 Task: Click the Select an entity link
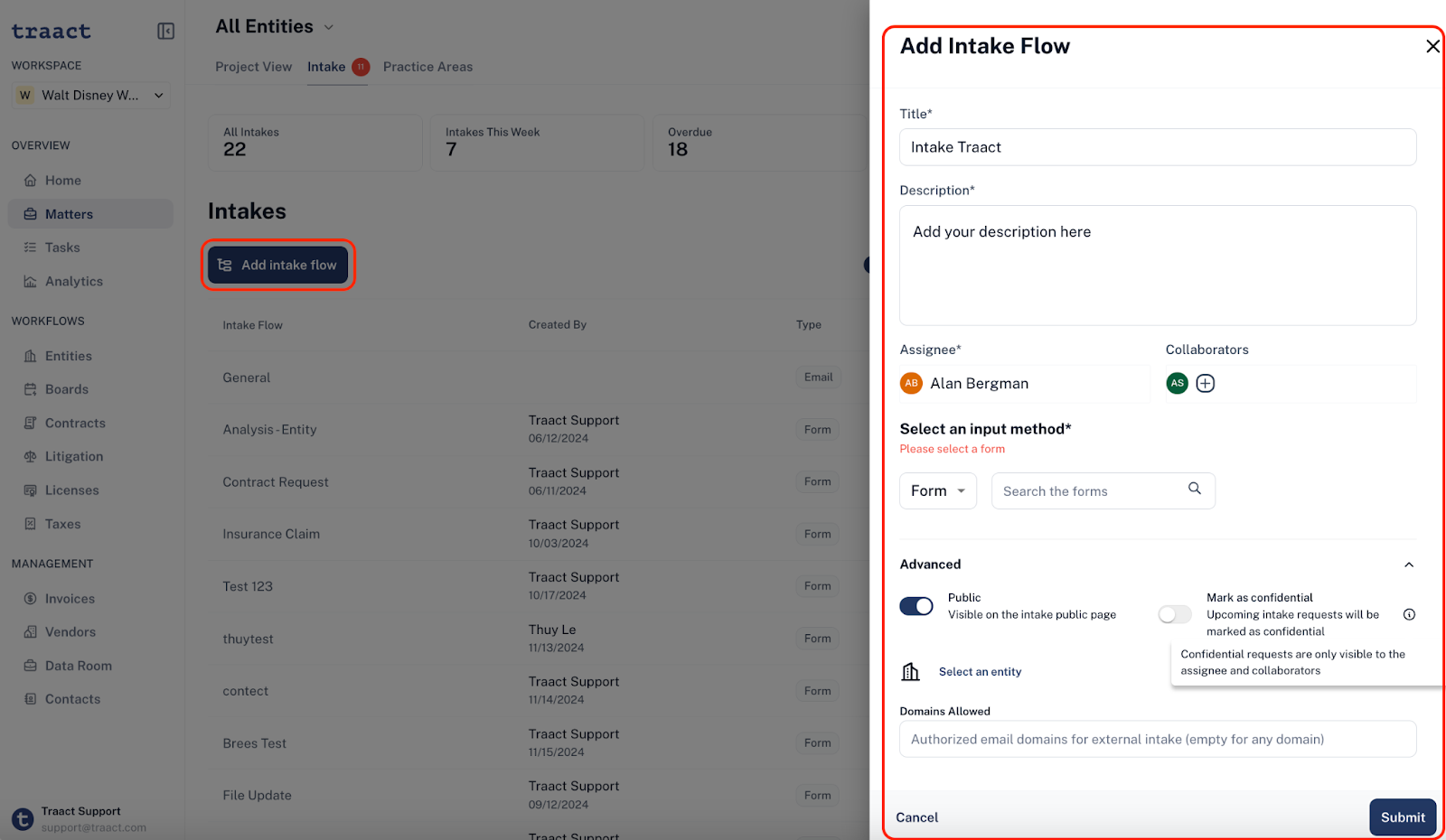980,672
